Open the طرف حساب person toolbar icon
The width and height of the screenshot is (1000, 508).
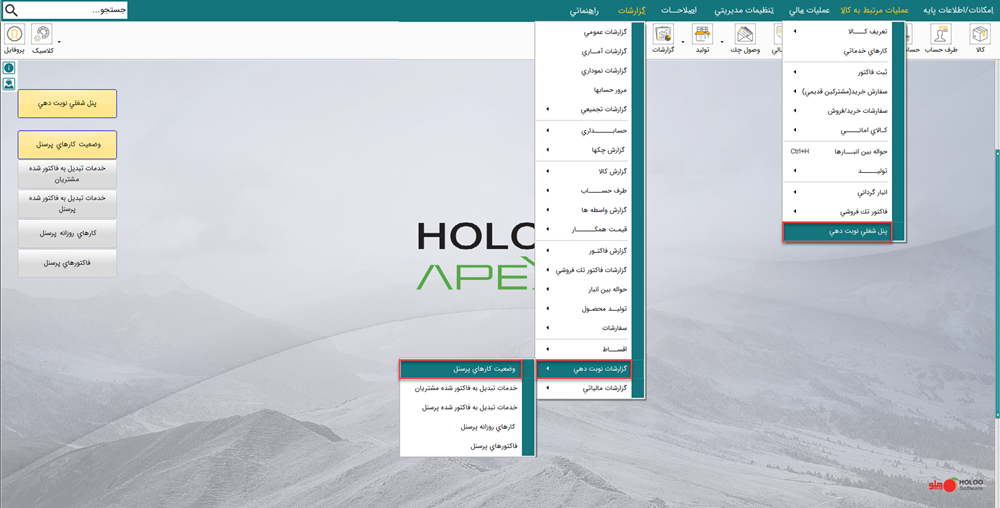tap(942, 38)
